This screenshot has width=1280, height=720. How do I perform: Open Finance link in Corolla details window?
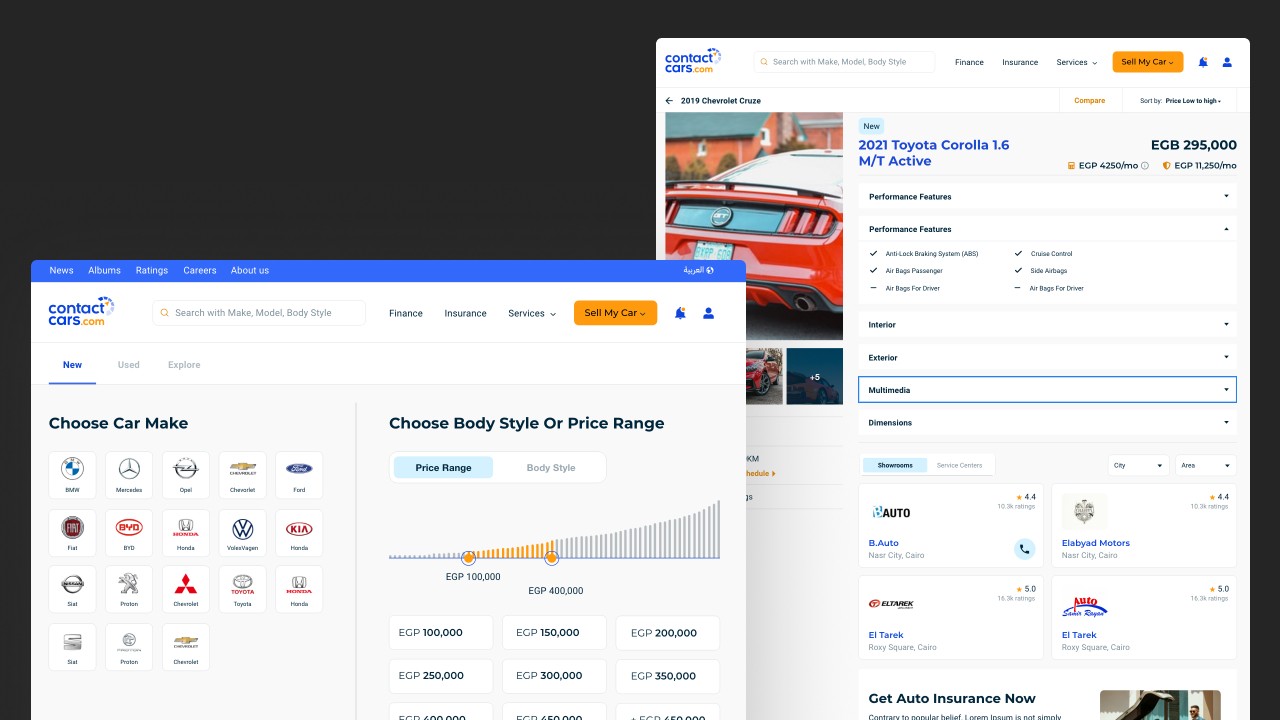[x=969, y=62]
